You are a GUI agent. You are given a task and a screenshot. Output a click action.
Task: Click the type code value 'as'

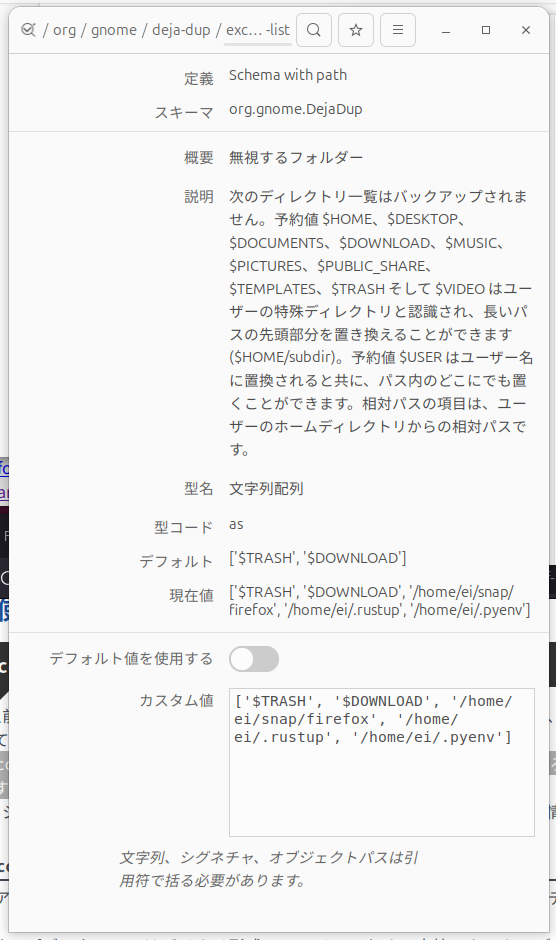[x=236, y=525]
